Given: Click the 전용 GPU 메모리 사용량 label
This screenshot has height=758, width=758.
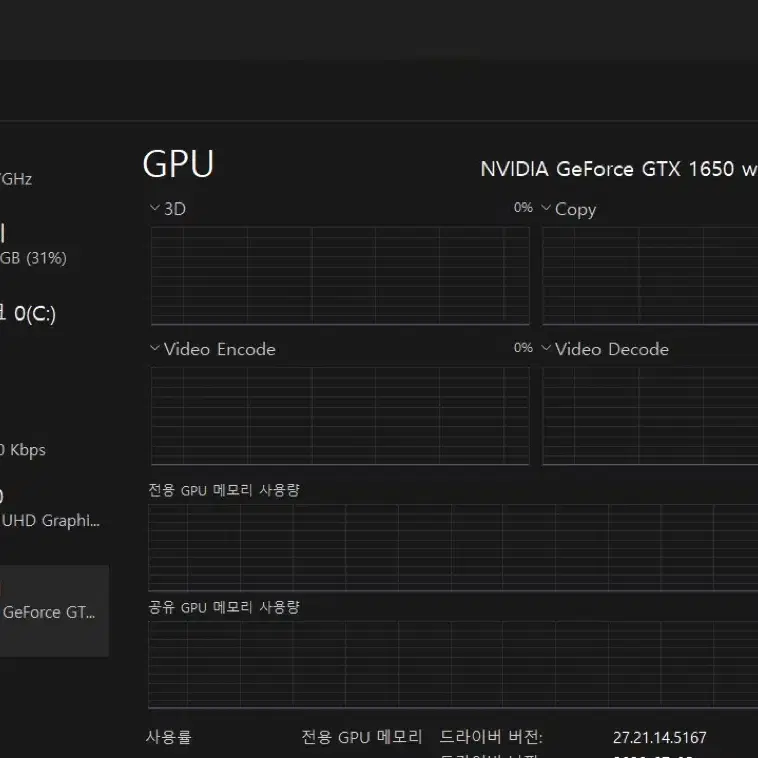Looking at the screenshot, I should click(x=224, y=490).
